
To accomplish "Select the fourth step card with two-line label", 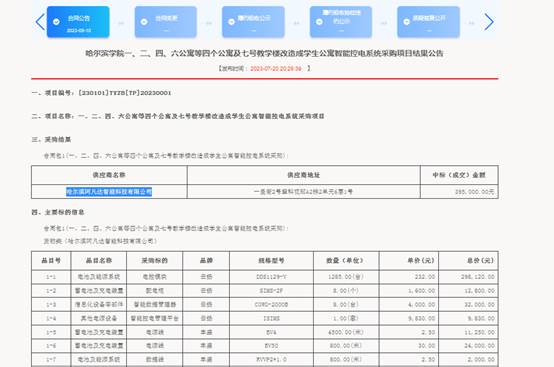I will click(341, 22).
